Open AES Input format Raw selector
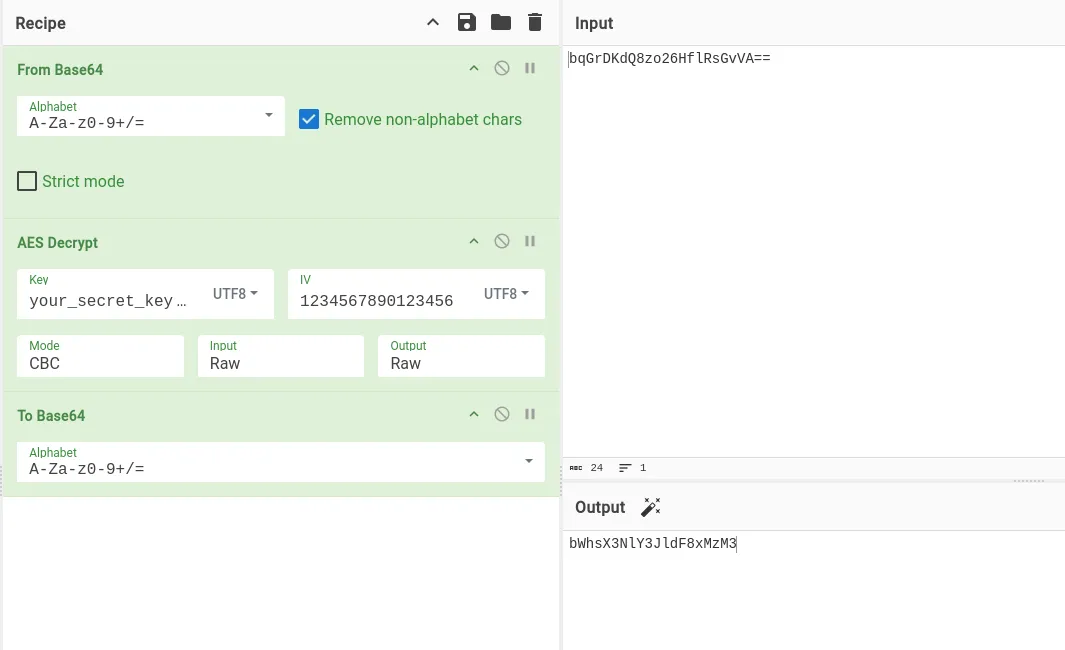This screenshot has width=1065, height=650. [281, 356]
